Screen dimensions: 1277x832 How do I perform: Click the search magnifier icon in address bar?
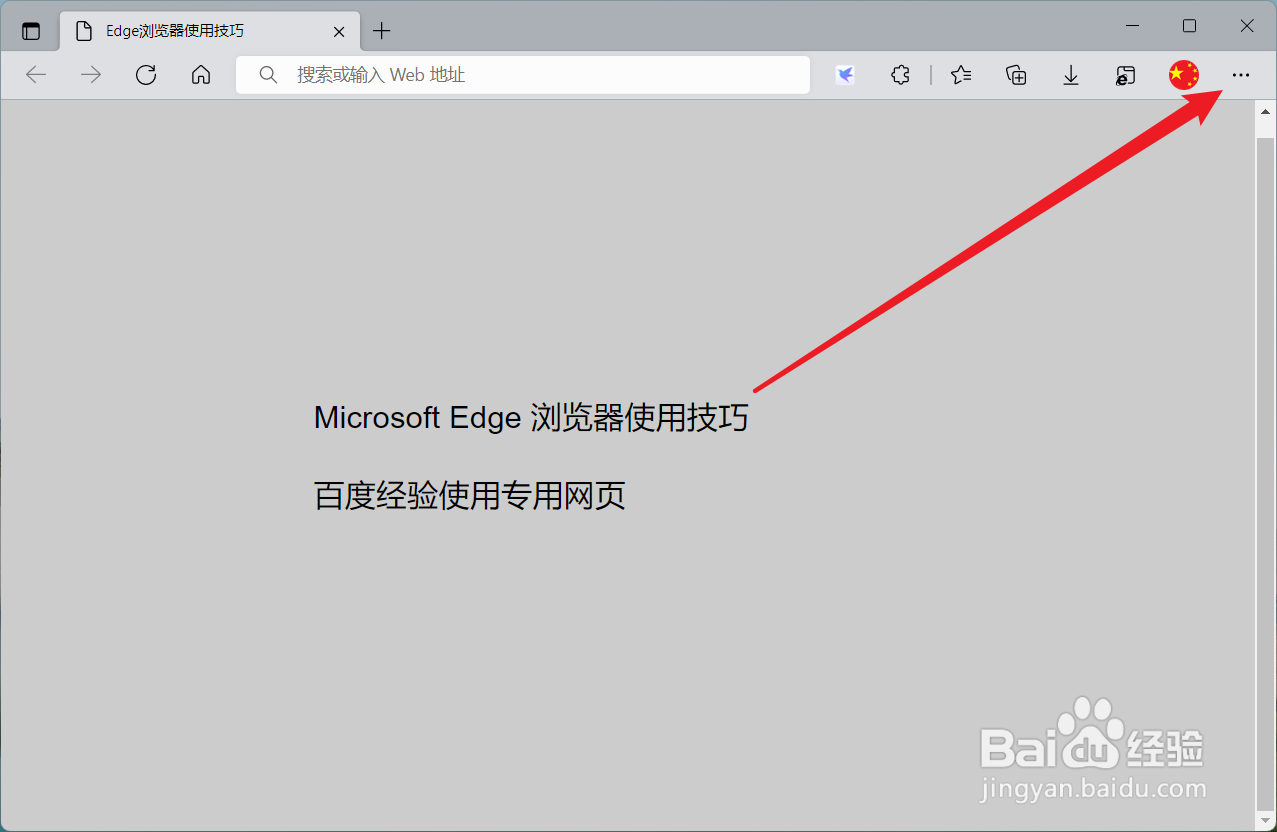[x=267, y=75]
